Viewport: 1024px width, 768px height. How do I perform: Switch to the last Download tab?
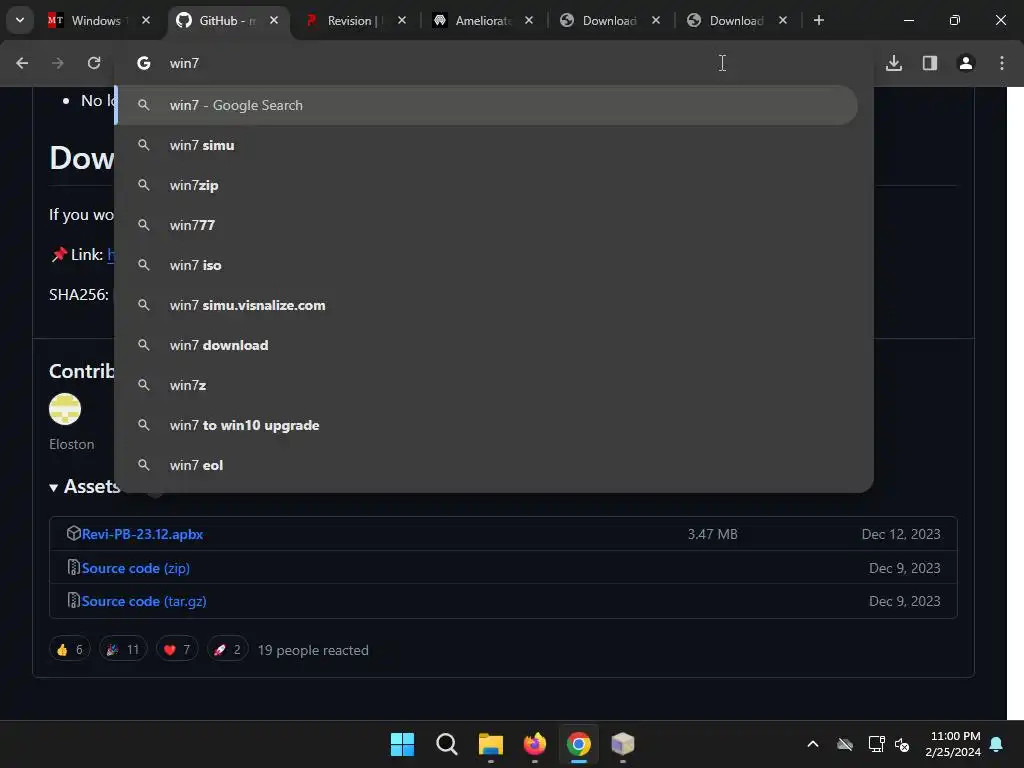tap(736, 20)
